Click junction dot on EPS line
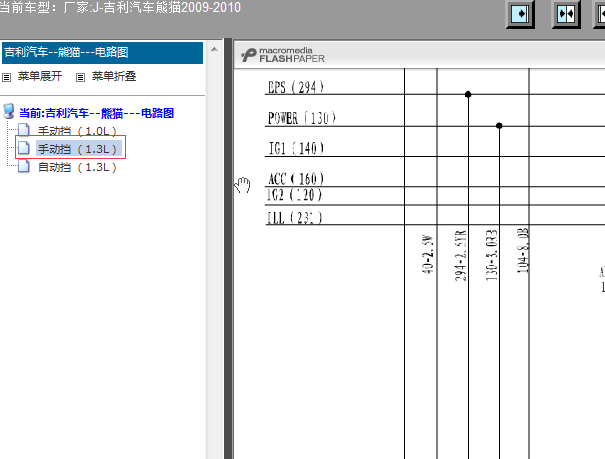This screenshot has height=459, width=605. click(468, 94)
